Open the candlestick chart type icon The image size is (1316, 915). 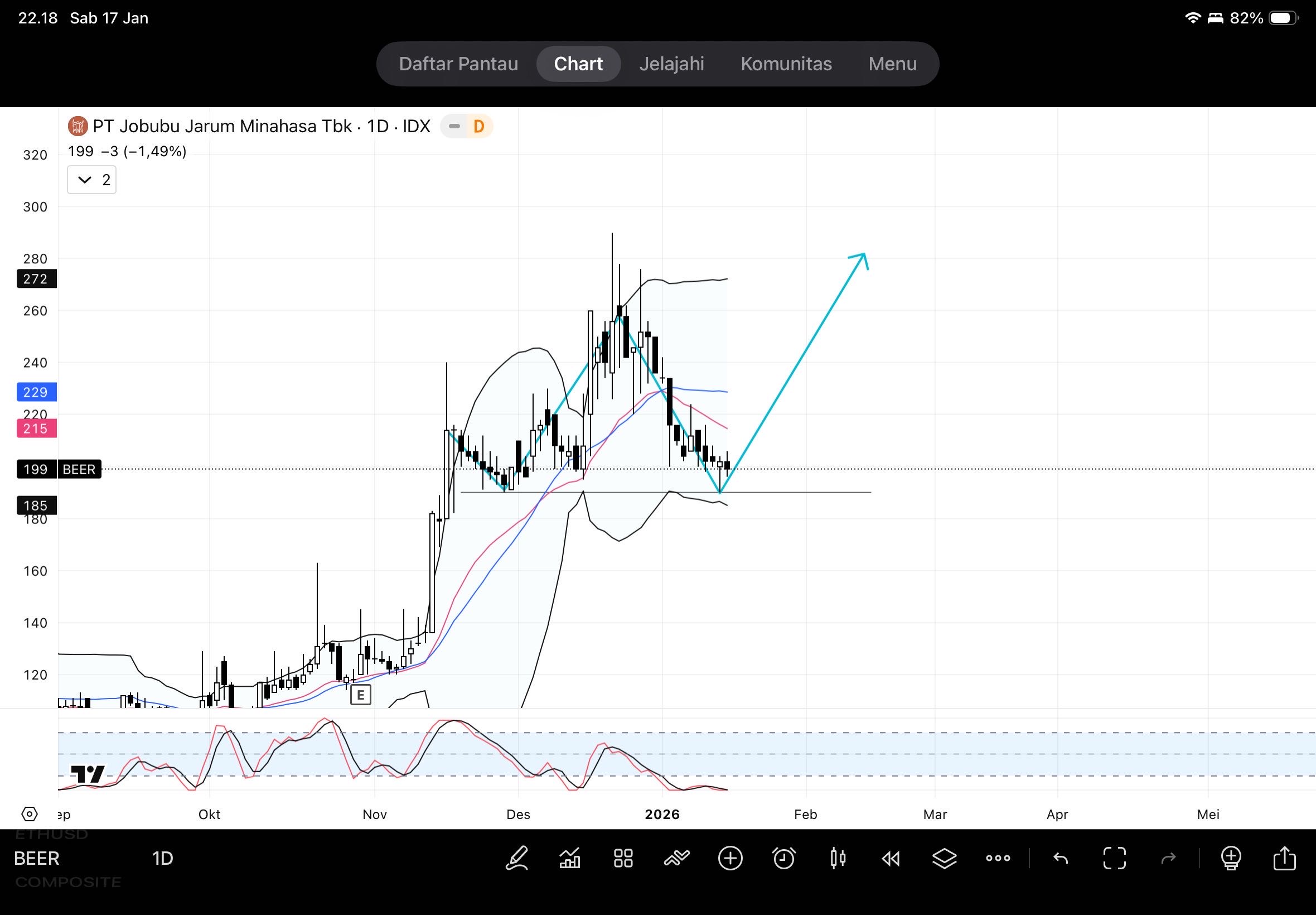(838, 858)
